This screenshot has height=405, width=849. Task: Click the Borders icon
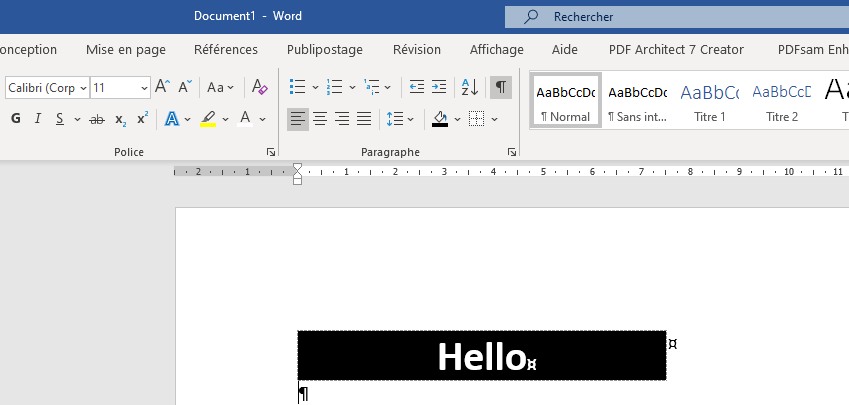click(x=476, y=119)
